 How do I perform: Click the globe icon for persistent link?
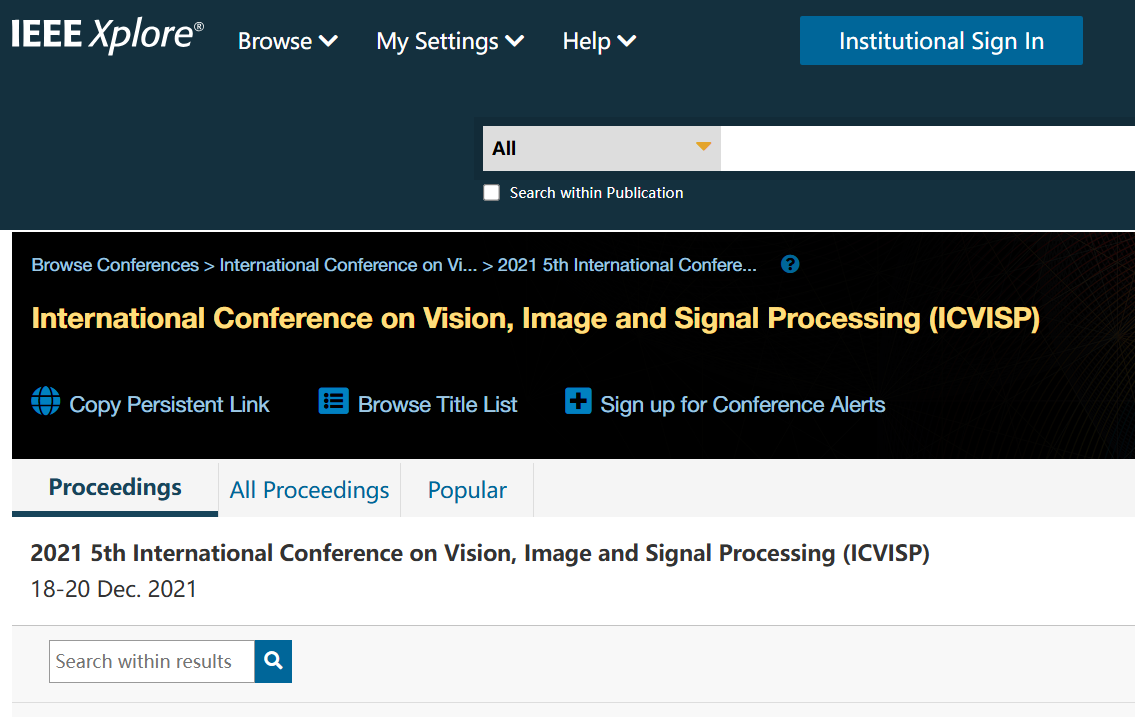tap(46, 402)
